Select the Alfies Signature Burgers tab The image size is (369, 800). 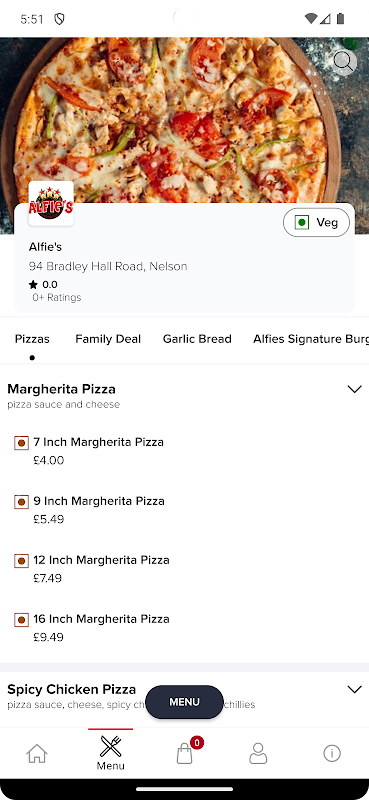click(x=311, y=339)
